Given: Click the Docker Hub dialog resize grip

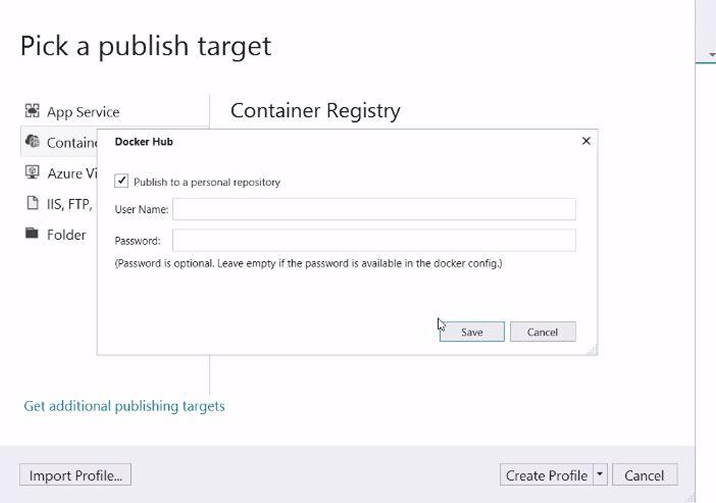Looking at the screenshot, I should click(592, 349).
